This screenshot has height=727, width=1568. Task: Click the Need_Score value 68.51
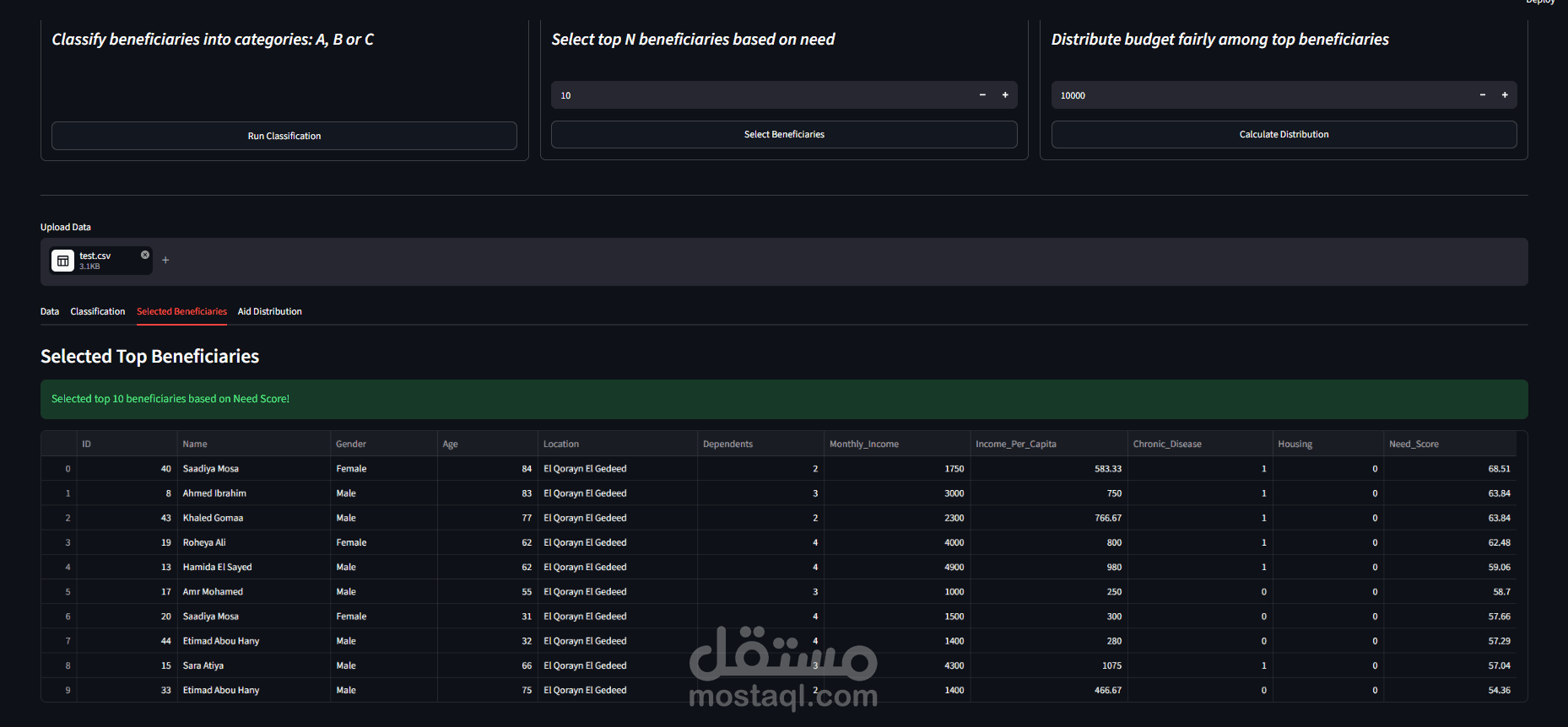point(1451,469)
